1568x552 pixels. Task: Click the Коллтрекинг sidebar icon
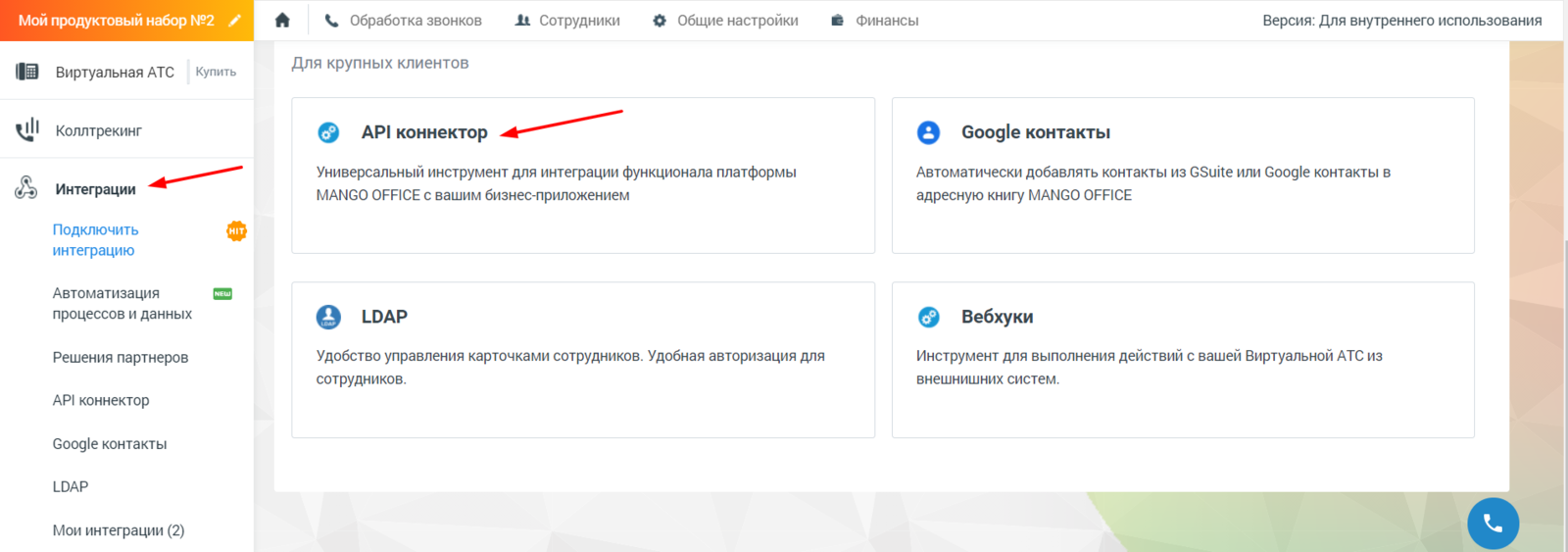pyautogui.click(x=27, y=129)
